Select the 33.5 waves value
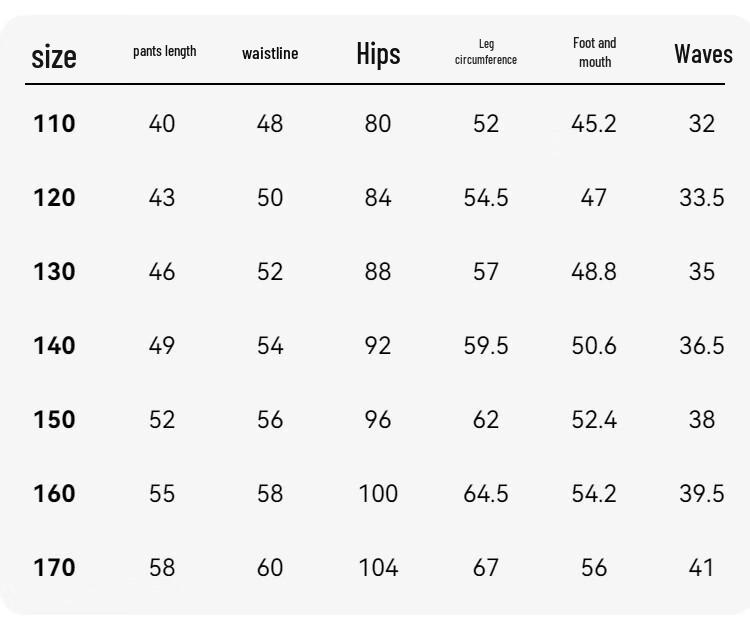 point(702,198)
